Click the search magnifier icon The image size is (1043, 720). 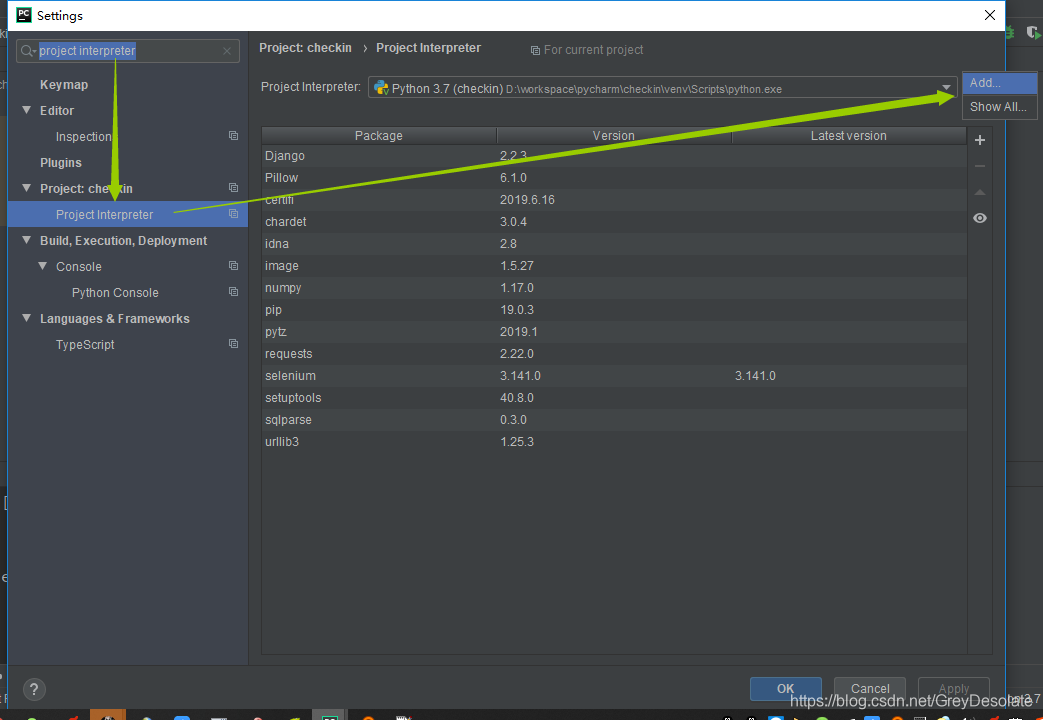point(28,51)
